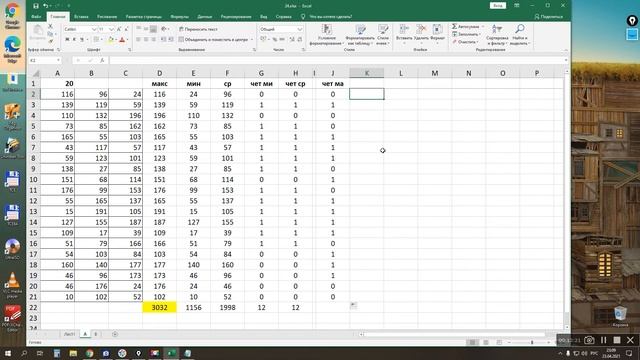This screenshot has width=640, height=360.
Task: Switch to the Данные ribbon tab
Action: point(204,17)
